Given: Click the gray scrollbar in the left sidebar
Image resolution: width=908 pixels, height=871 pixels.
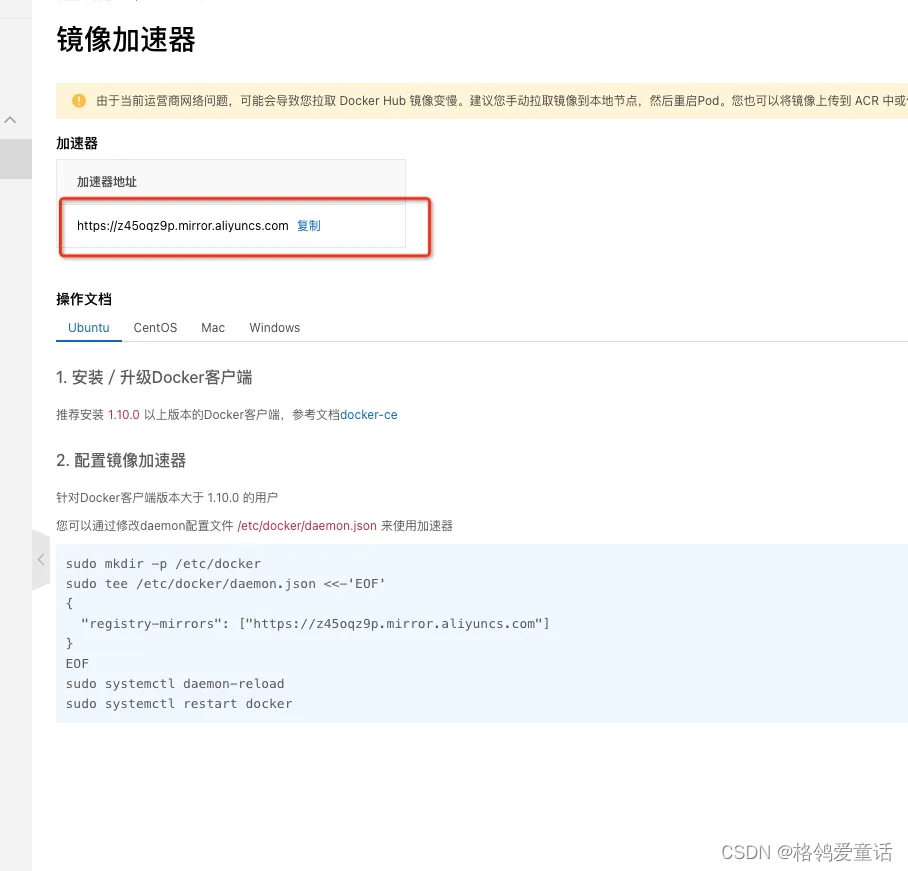Looking at the screenshot, I should click(x=15, y=160).
